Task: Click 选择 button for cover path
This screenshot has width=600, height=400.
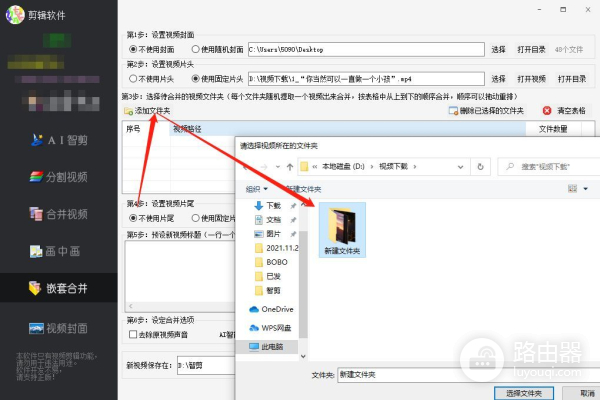Action: [498, 49]
